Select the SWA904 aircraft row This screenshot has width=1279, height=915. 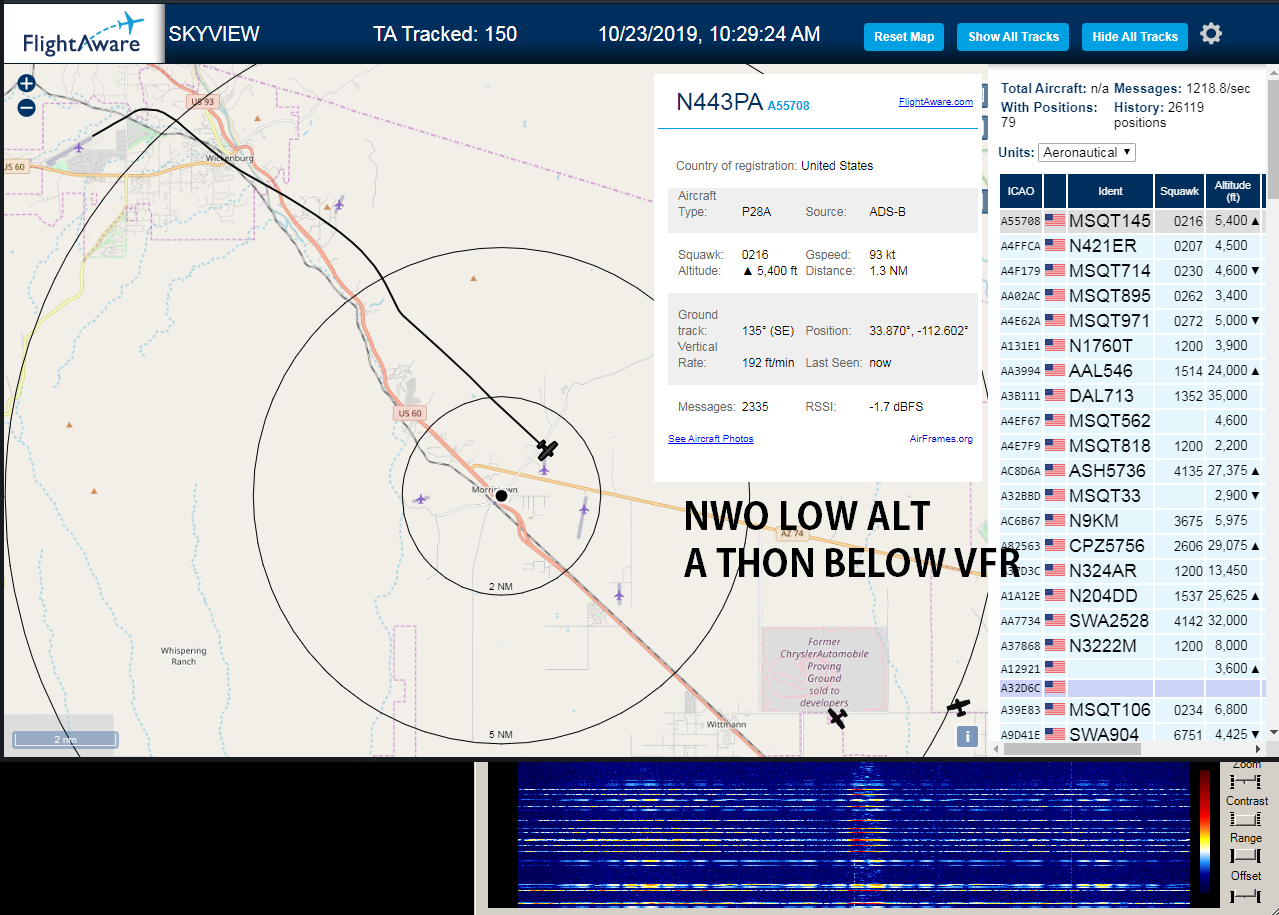tap(1132, 734)
